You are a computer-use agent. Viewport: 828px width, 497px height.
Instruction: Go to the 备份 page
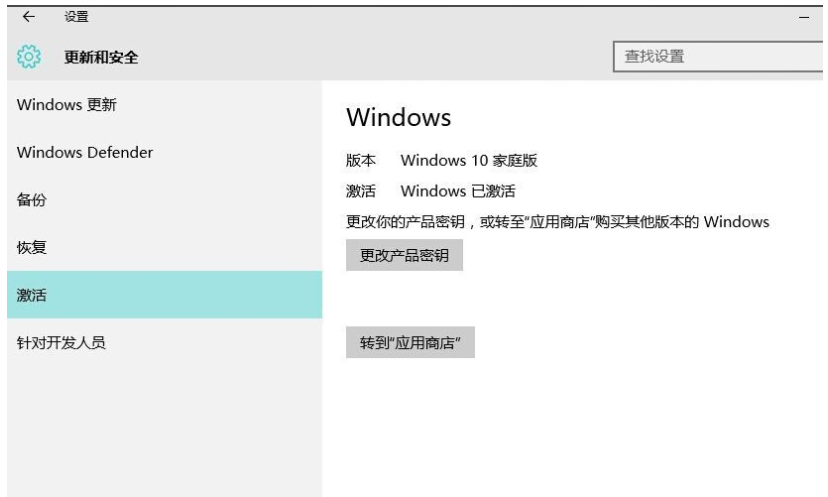click(32, 200)
